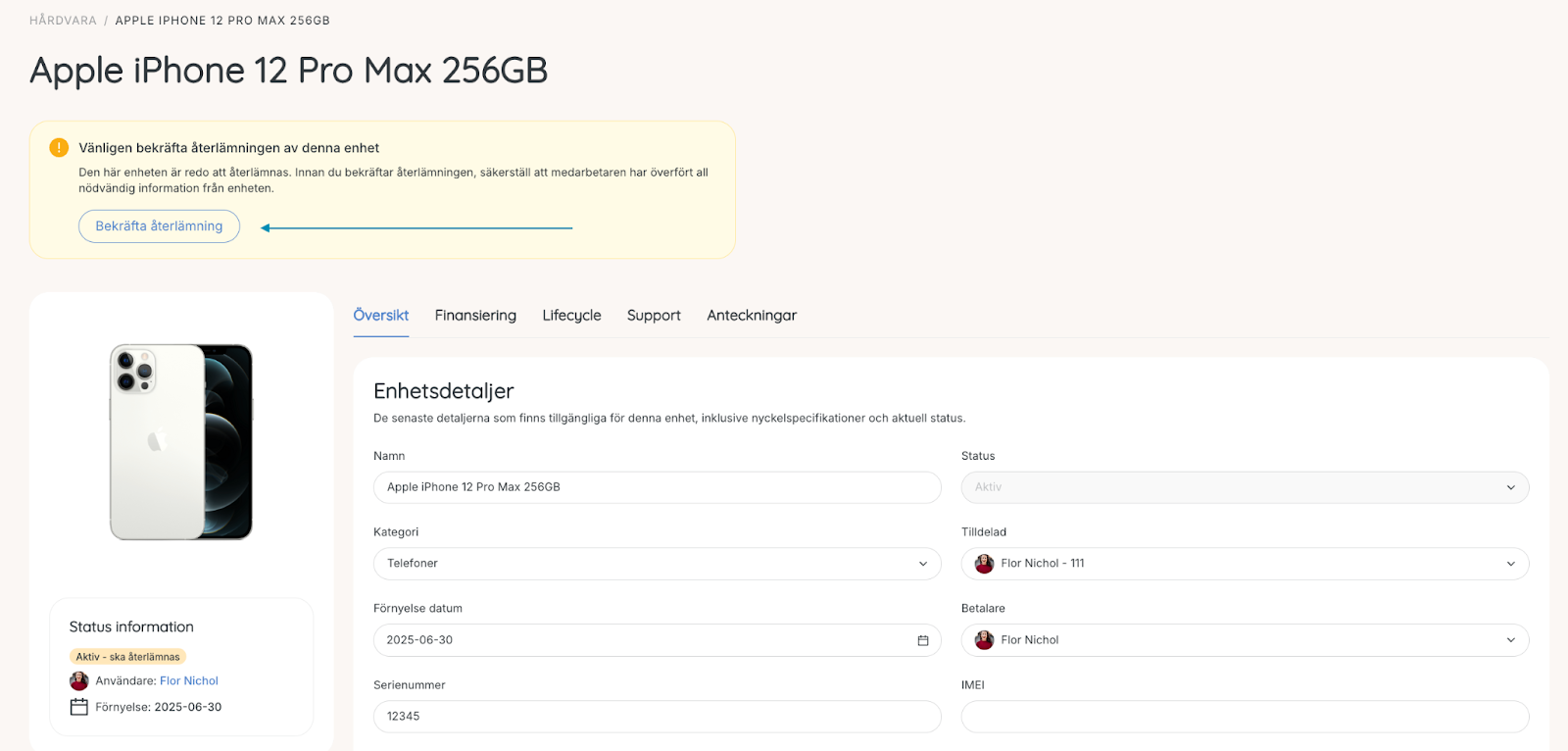Select the Översikt tab
Screen dimensions: 1568x751
[381, 316]
